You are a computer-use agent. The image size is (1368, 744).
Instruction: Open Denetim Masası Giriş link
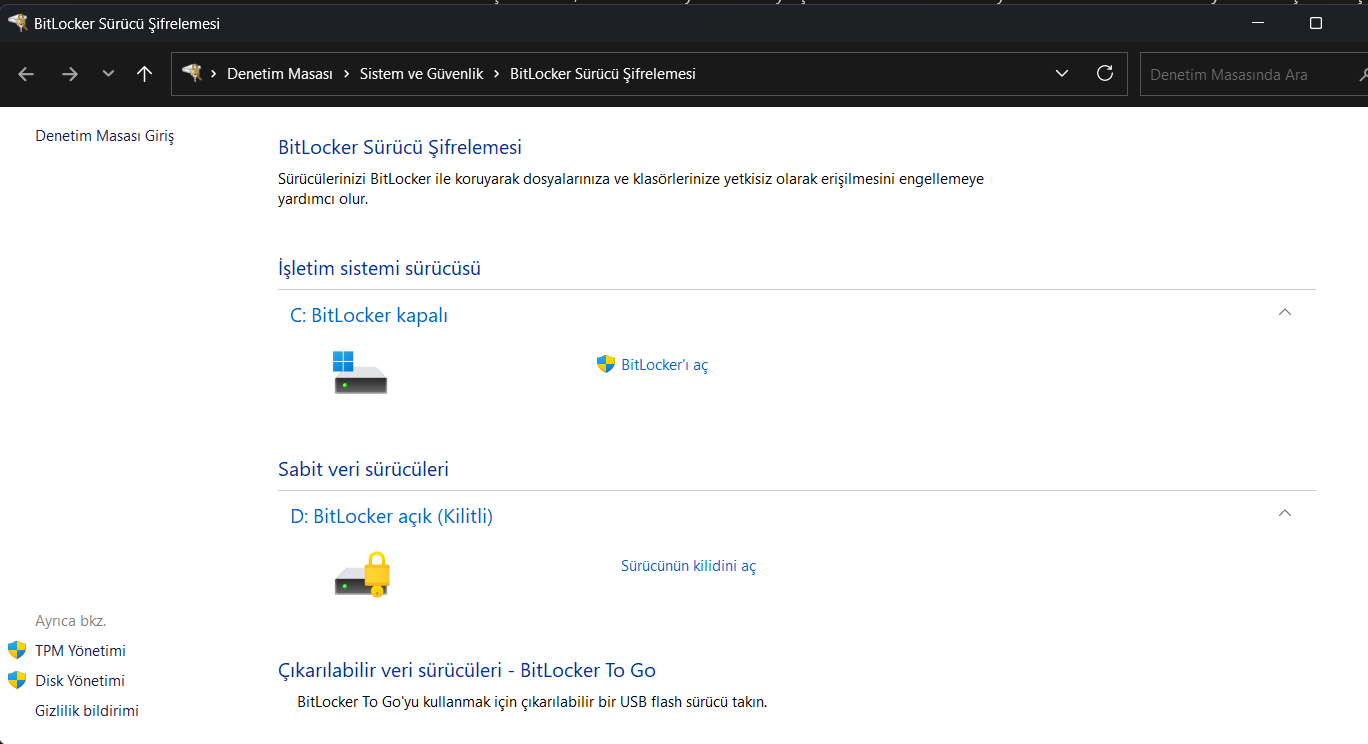pyautogui.click(x=105, y=136)
